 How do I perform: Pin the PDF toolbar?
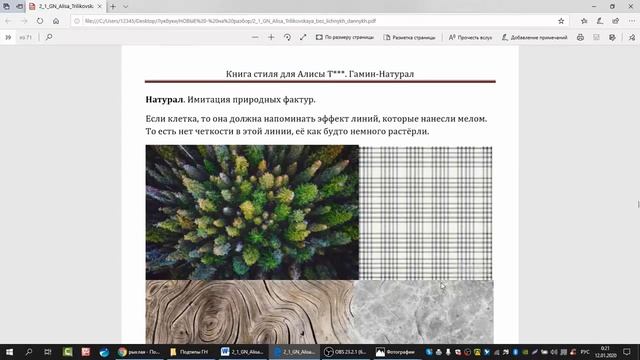(x=632, y=37)
